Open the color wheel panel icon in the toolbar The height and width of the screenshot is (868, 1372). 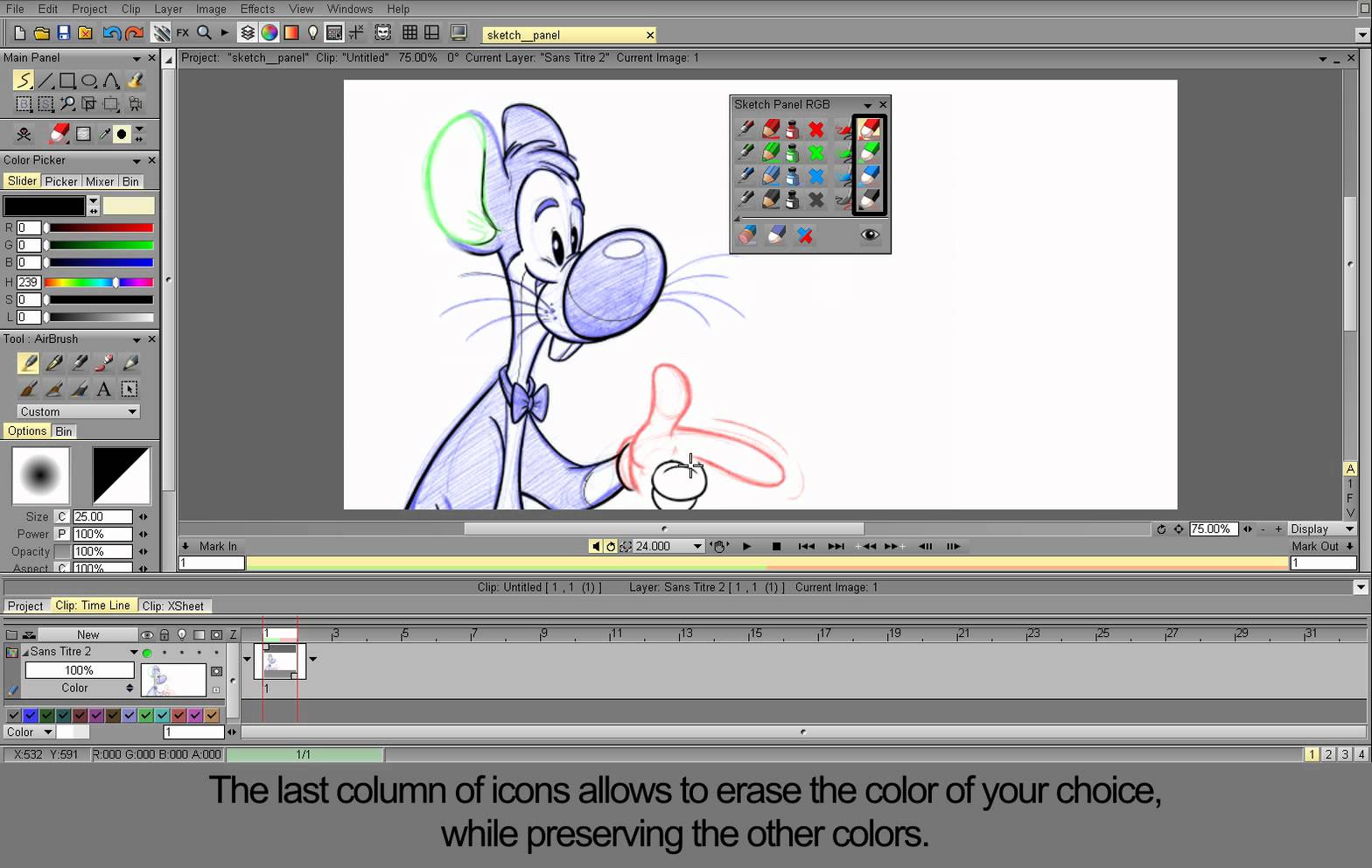269,33
